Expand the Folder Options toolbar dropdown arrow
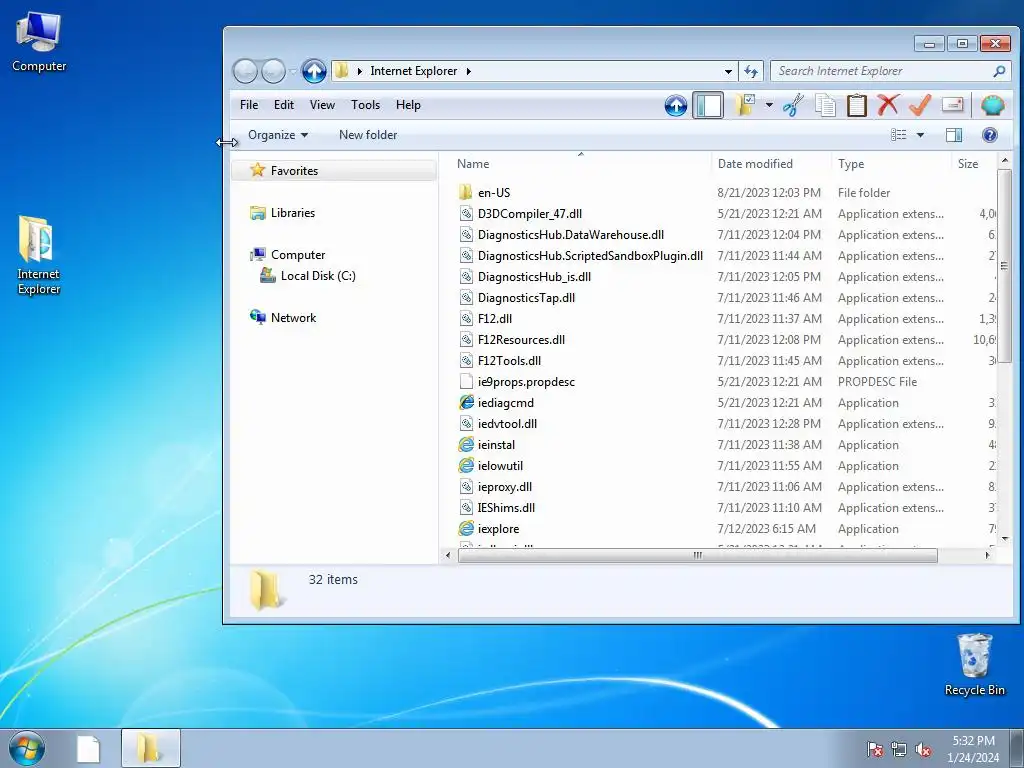 click(769, 105)
